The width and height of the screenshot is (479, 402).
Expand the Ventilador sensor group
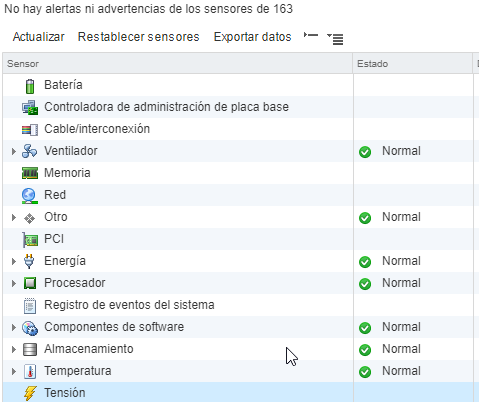[x=14, y=151]
